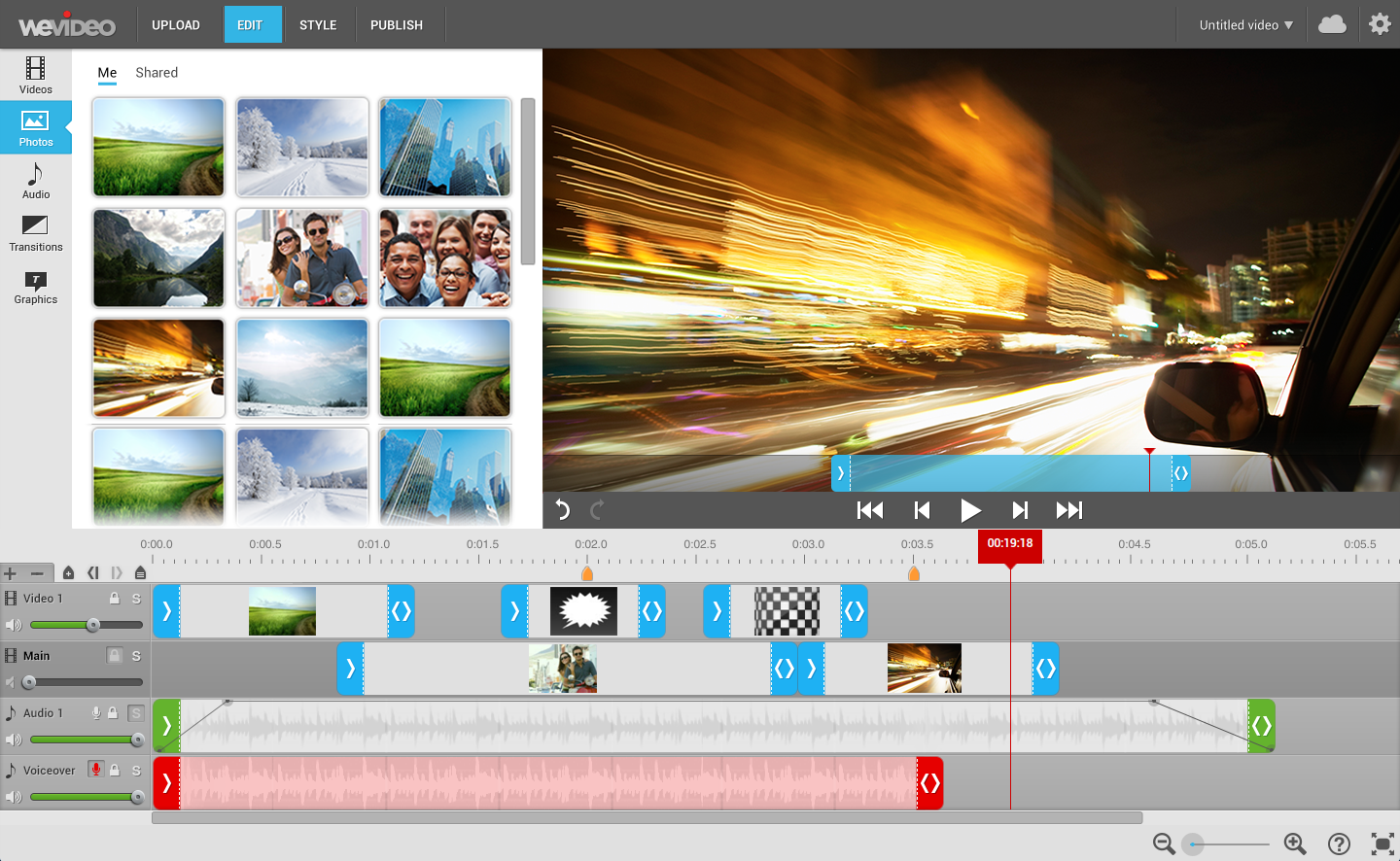Select the Photos panel icon
Viewport: 1400px width, 861px height.
tap(36, 127)
